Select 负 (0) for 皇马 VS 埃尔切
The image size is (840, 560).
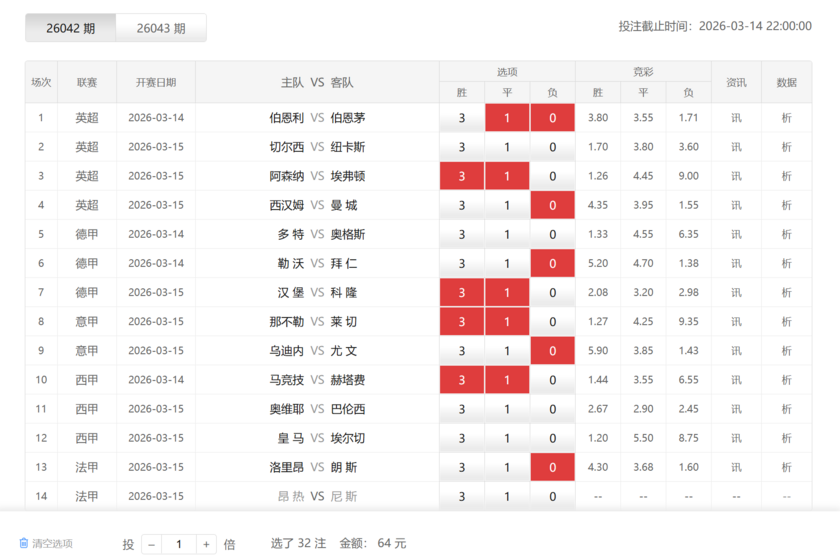coord(552,438)
